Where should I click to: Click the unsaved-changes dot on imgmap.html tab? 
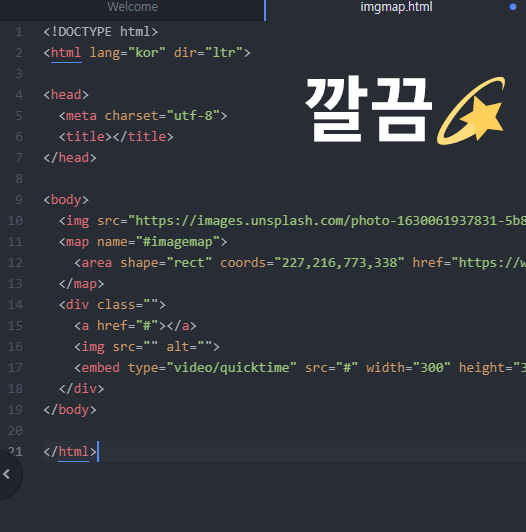(513, 7)
